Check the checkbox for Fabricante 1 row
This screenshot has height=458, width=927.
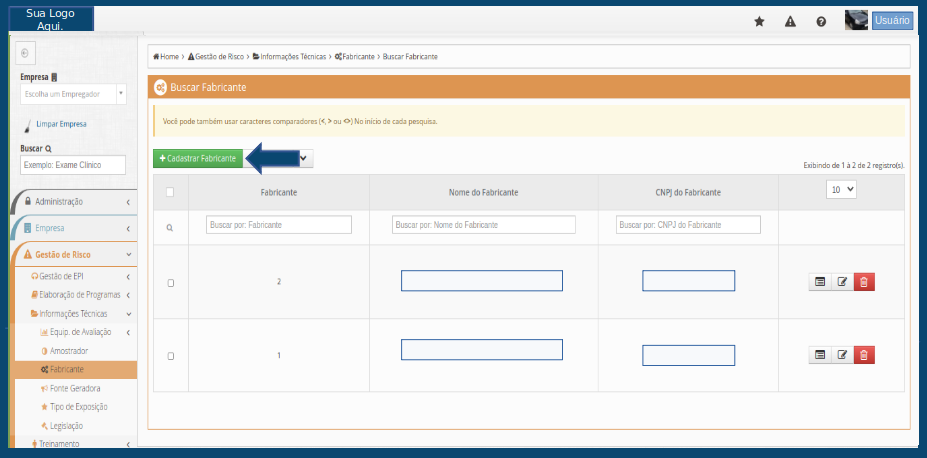tap(171, 356)
